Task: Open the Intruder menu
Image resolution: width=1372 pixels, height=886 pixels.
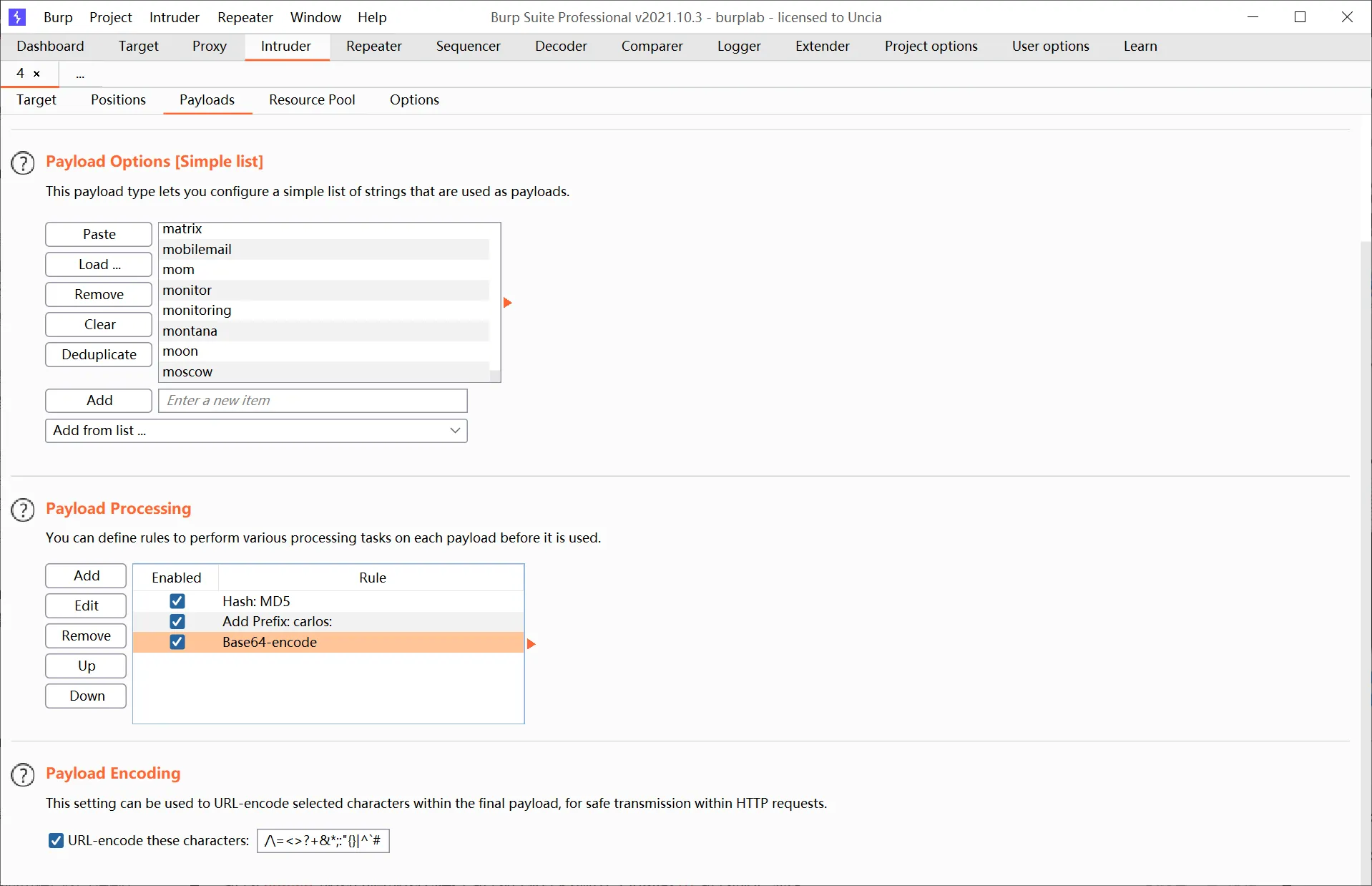Action: [175, 17]
